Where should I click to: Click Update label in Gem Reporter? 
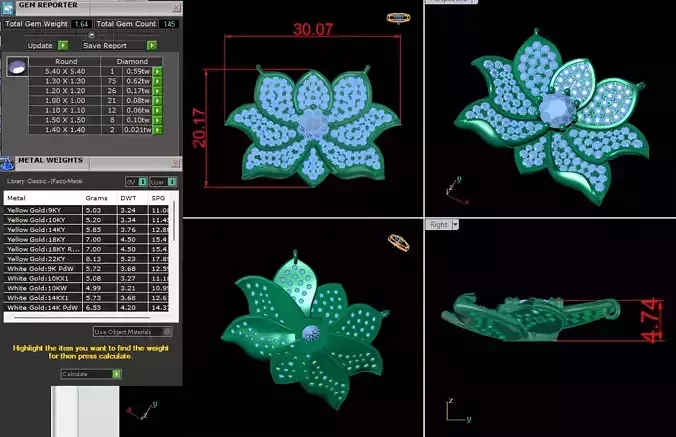(40, 46)
